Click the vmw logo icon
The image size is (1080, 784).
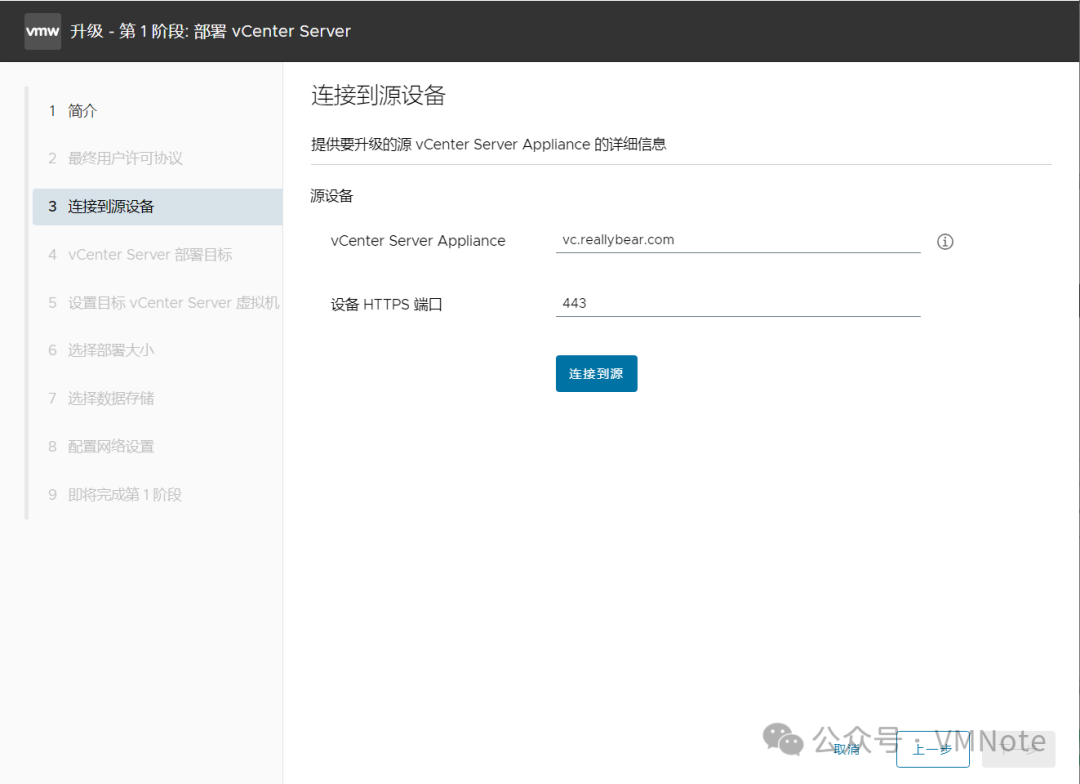43,31
